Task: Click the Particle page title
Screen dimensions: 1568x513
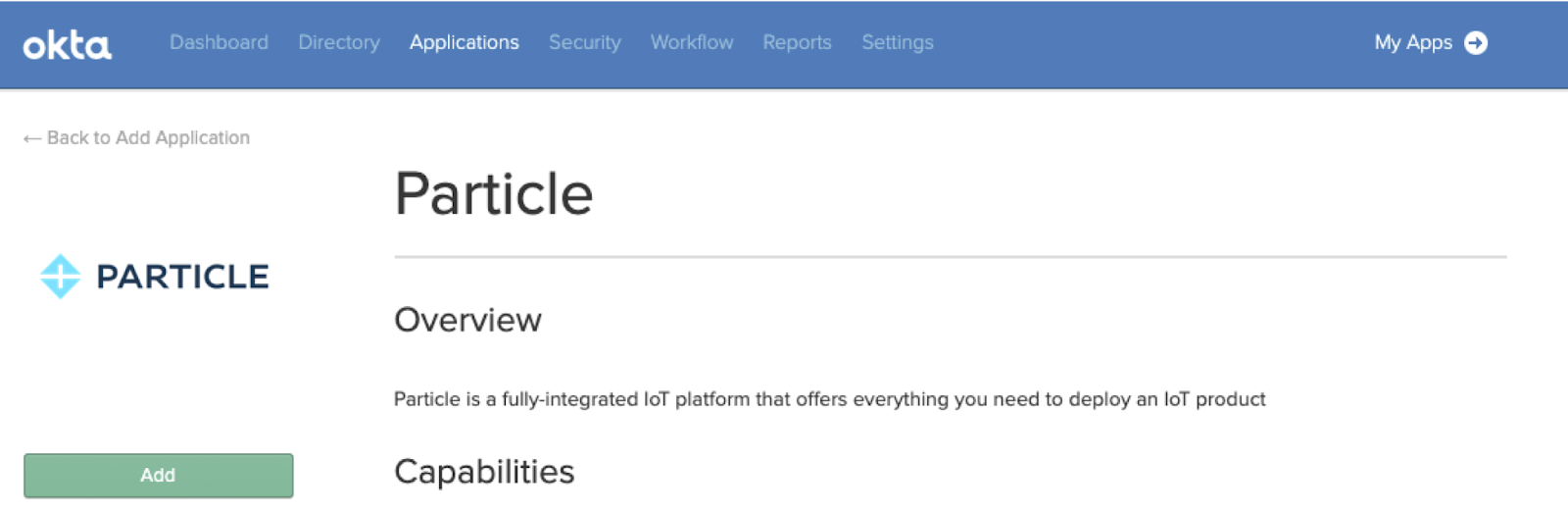Action: click(x=494, y=193)
